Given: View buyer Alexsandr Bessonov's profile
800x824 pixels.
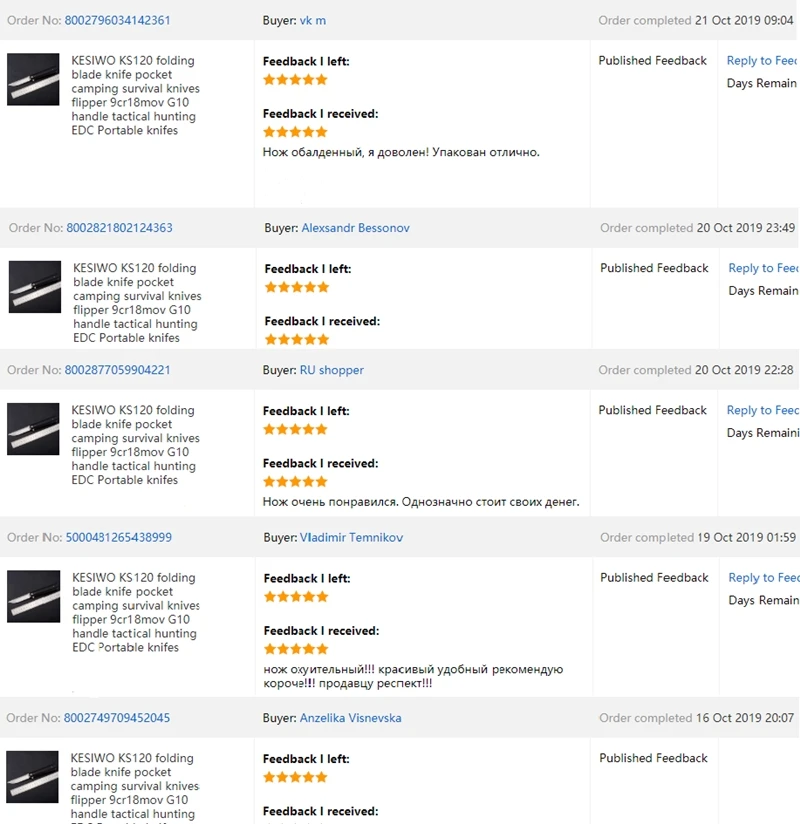Looking at the screenshot, I should (355, 228).
